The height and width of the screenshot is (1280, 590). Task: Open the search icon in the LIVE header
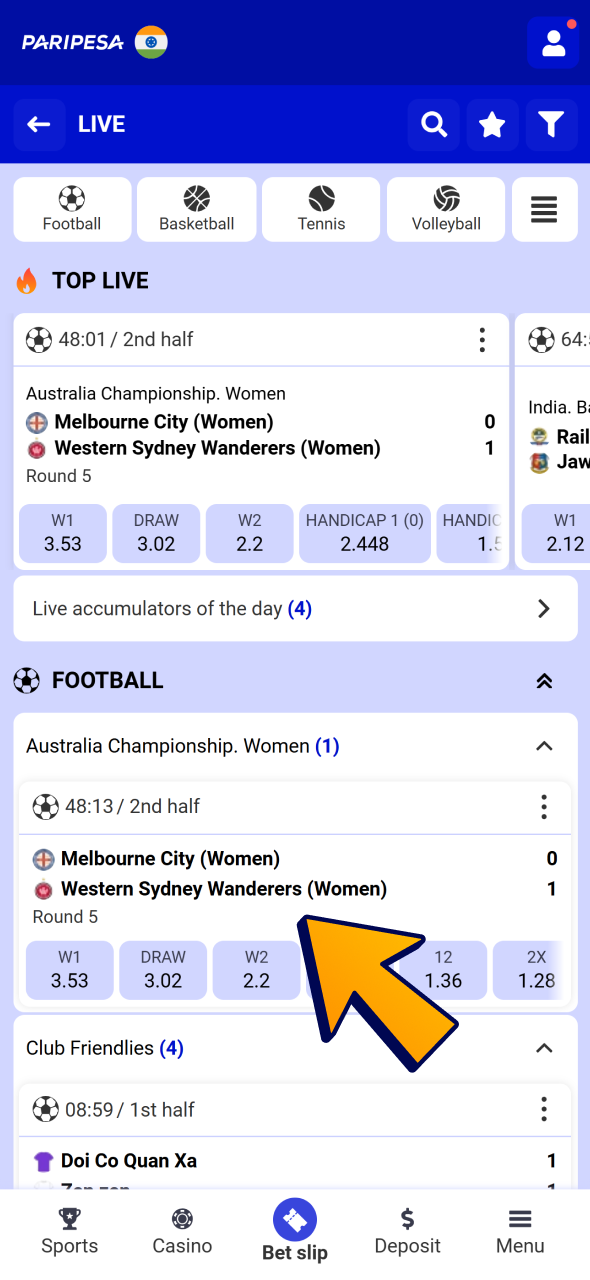tap(433, 124)
